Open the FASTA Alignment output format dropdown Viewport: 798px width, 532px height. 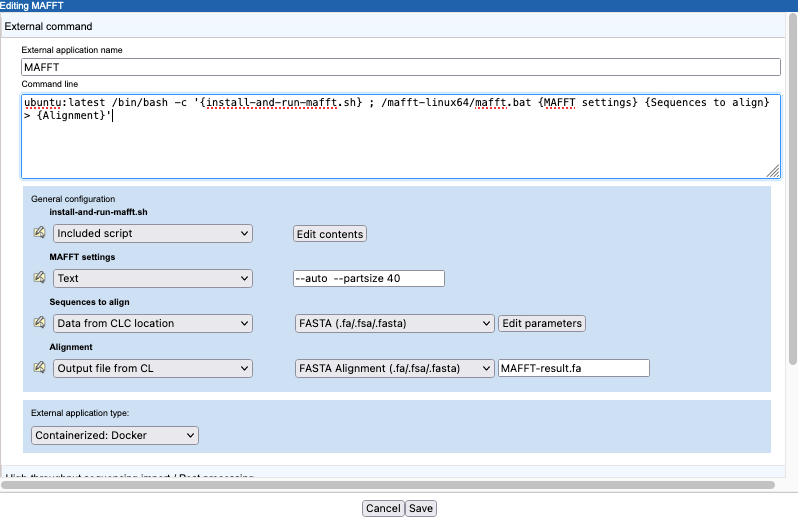(x=394, y=368)
